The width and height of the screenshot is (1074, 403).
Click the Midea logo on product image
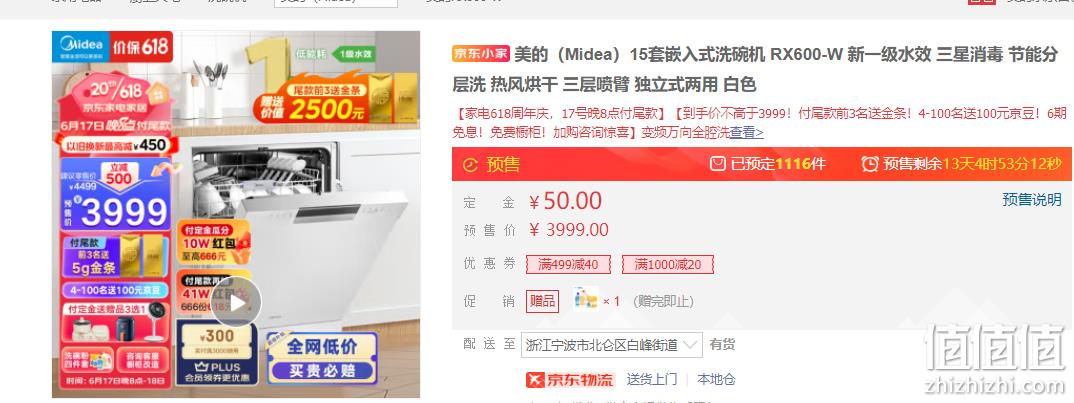(80, 46)
